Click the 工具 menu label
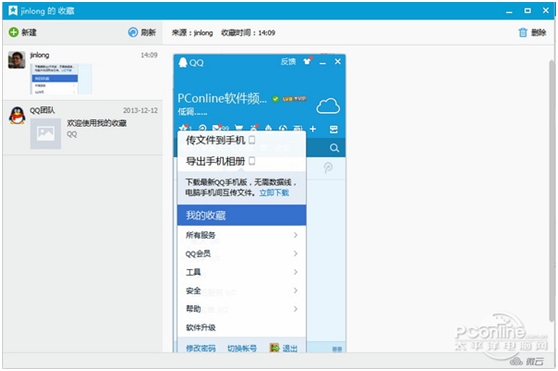 click(193, 272)
